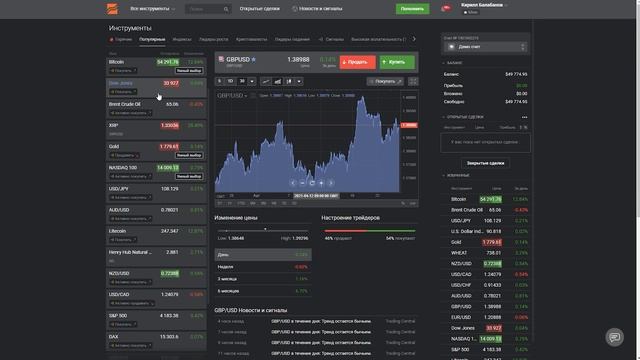The image size is (640, 360).
Task: Select Gold in the instruments list
Action: click(156, 151)
